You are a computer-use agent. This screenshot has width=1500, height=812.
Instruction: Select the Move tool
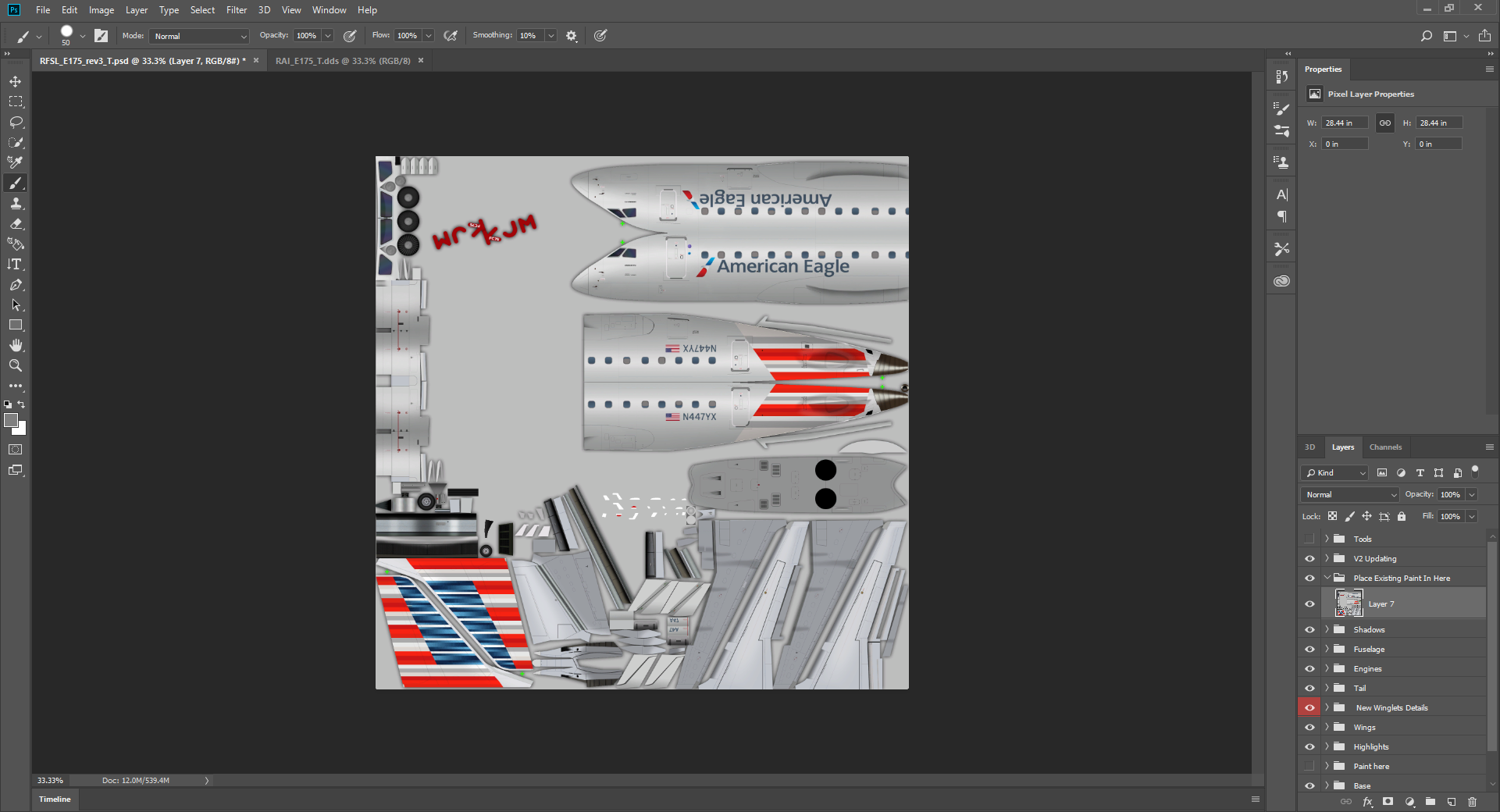[16, 81]
